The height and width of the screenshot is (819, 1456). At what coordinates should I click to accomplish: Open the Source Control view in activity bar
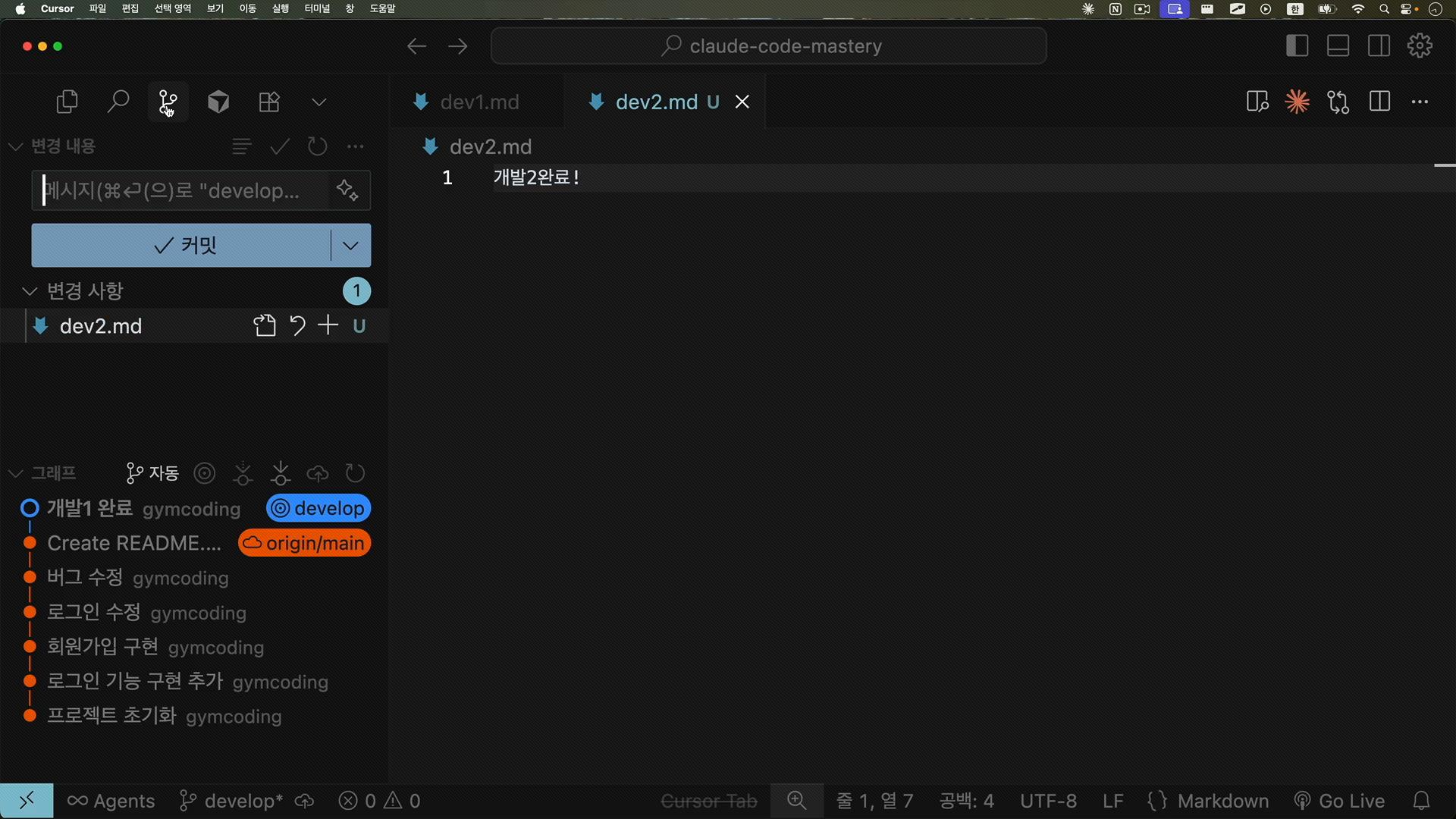168,101
